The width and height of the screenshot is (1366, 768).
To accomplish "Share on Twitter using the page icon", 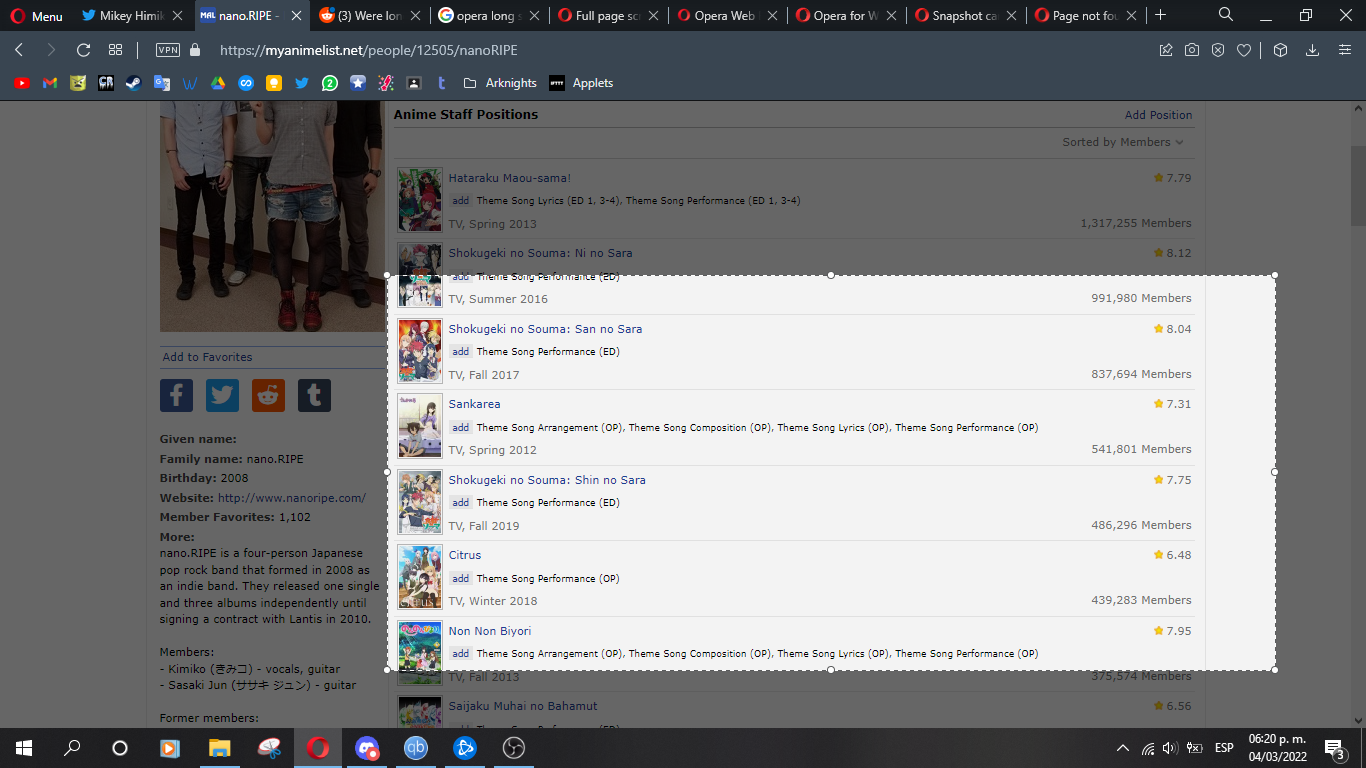I will click(222, 395).
